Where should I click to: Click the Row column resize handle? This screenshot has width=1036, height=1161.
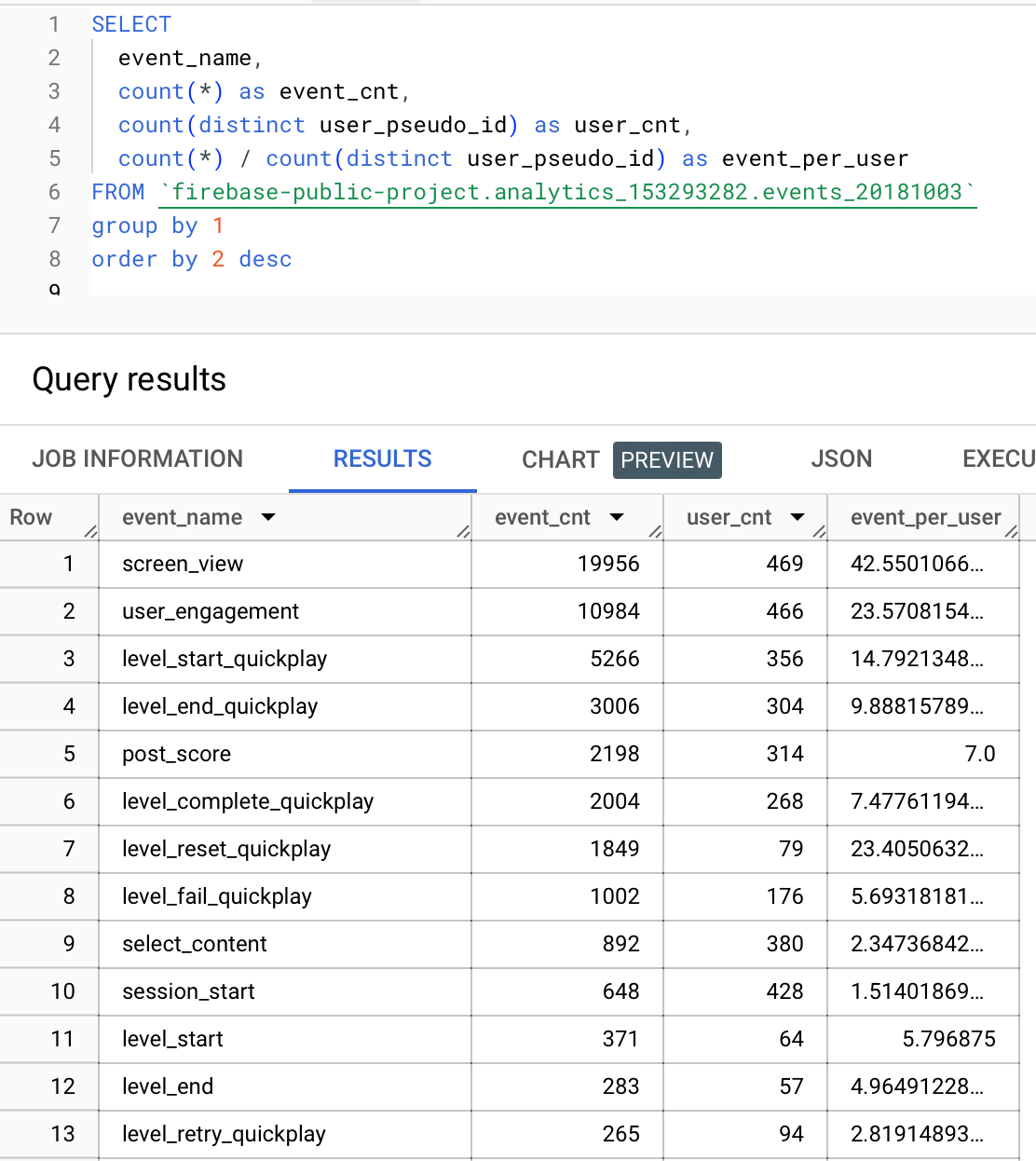tap(91, 531)
